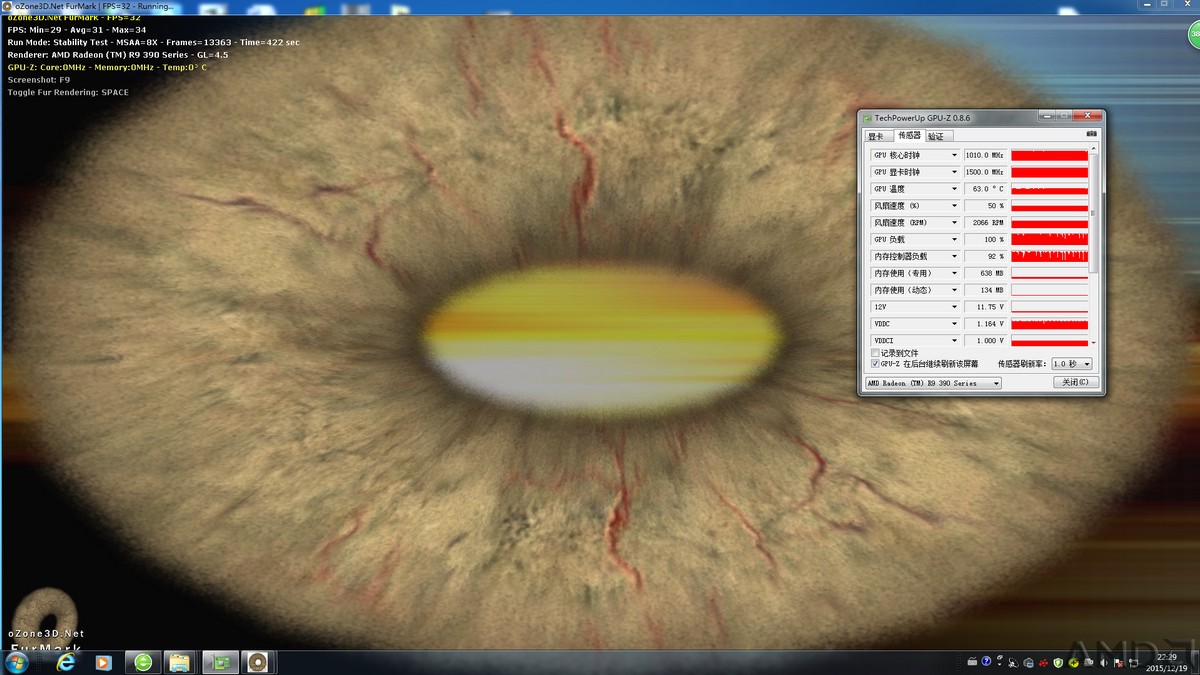Open the Windows Start orb
Viewport: 1200px width, 675px height.
click(x=17, y=662)
